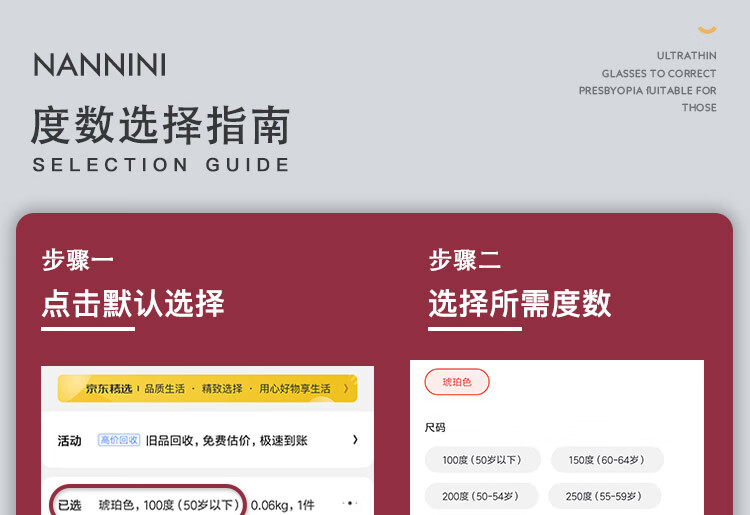Tap the 高价回收 tag
The image size is (750, 515).
(118, 440)
